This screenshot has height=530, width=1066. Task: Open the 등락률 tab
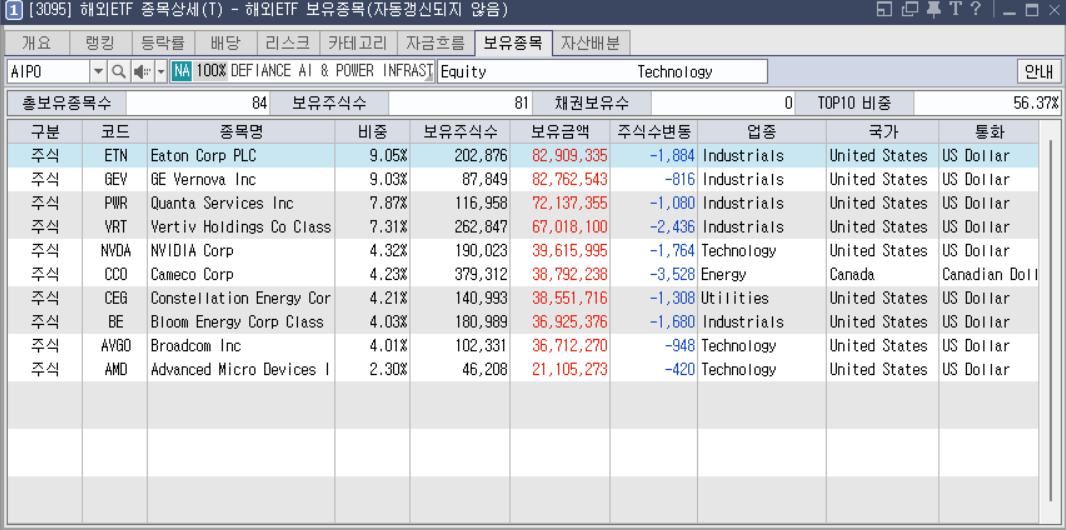click(x=163, y=43)
